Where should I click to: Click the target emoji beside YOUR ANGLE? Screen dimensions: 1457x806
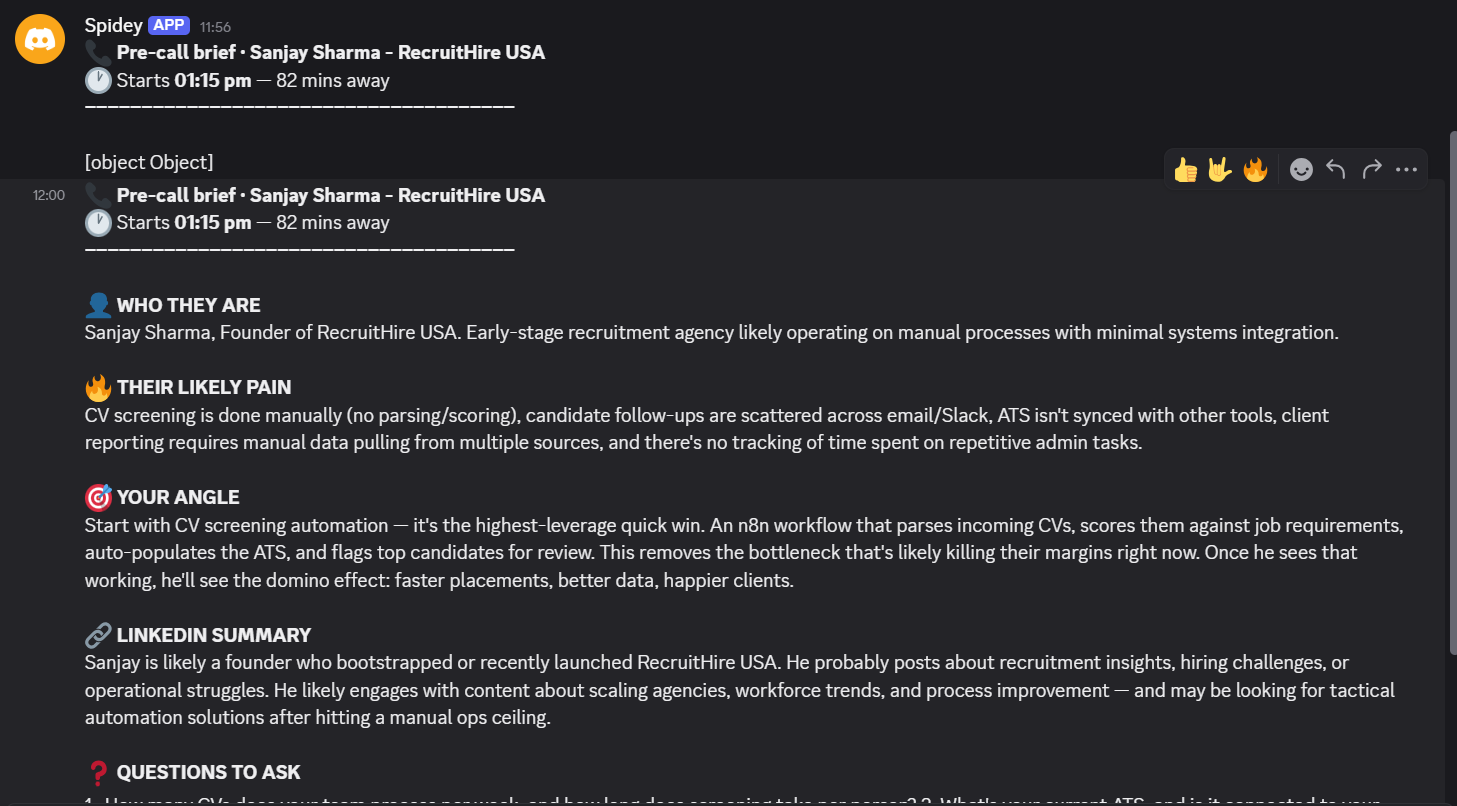pyautogui.click(x=98, y=497)
